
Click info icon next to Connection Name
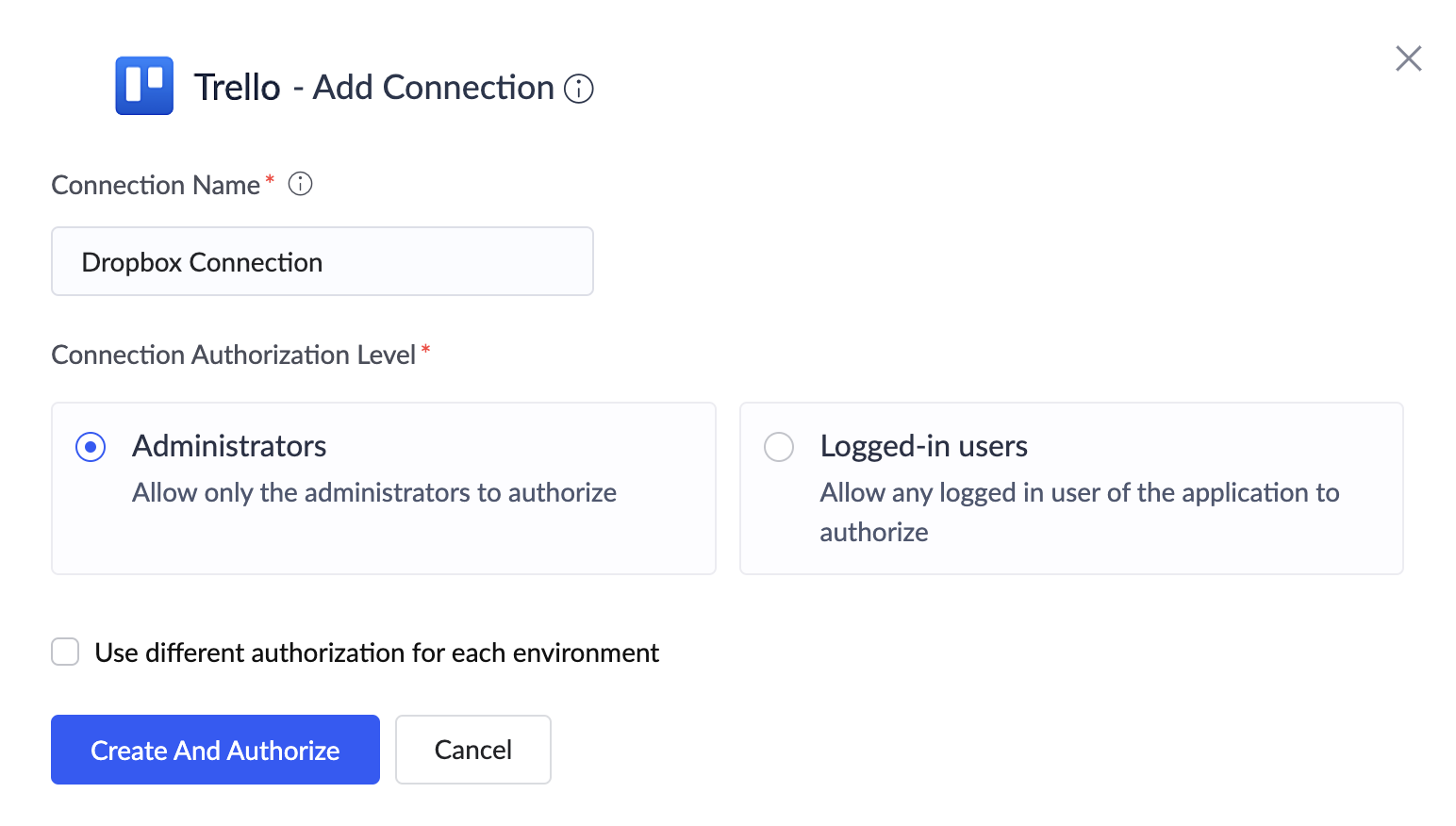(x=300, y=184)
